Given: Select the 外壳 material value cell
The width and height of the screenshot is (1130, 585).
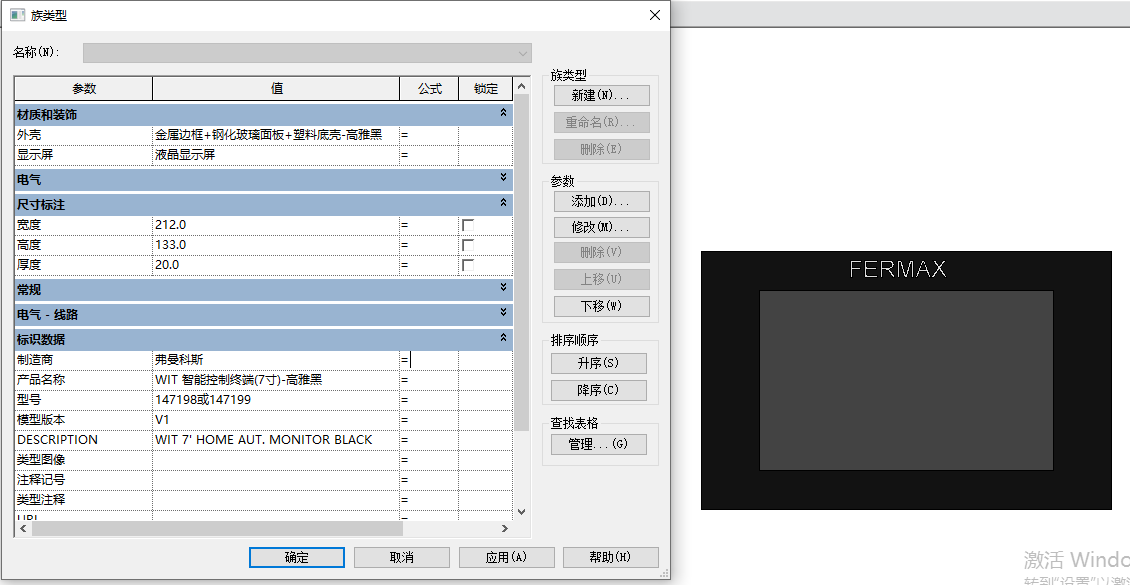Looking at the screenshot, I should click(276, 135).
